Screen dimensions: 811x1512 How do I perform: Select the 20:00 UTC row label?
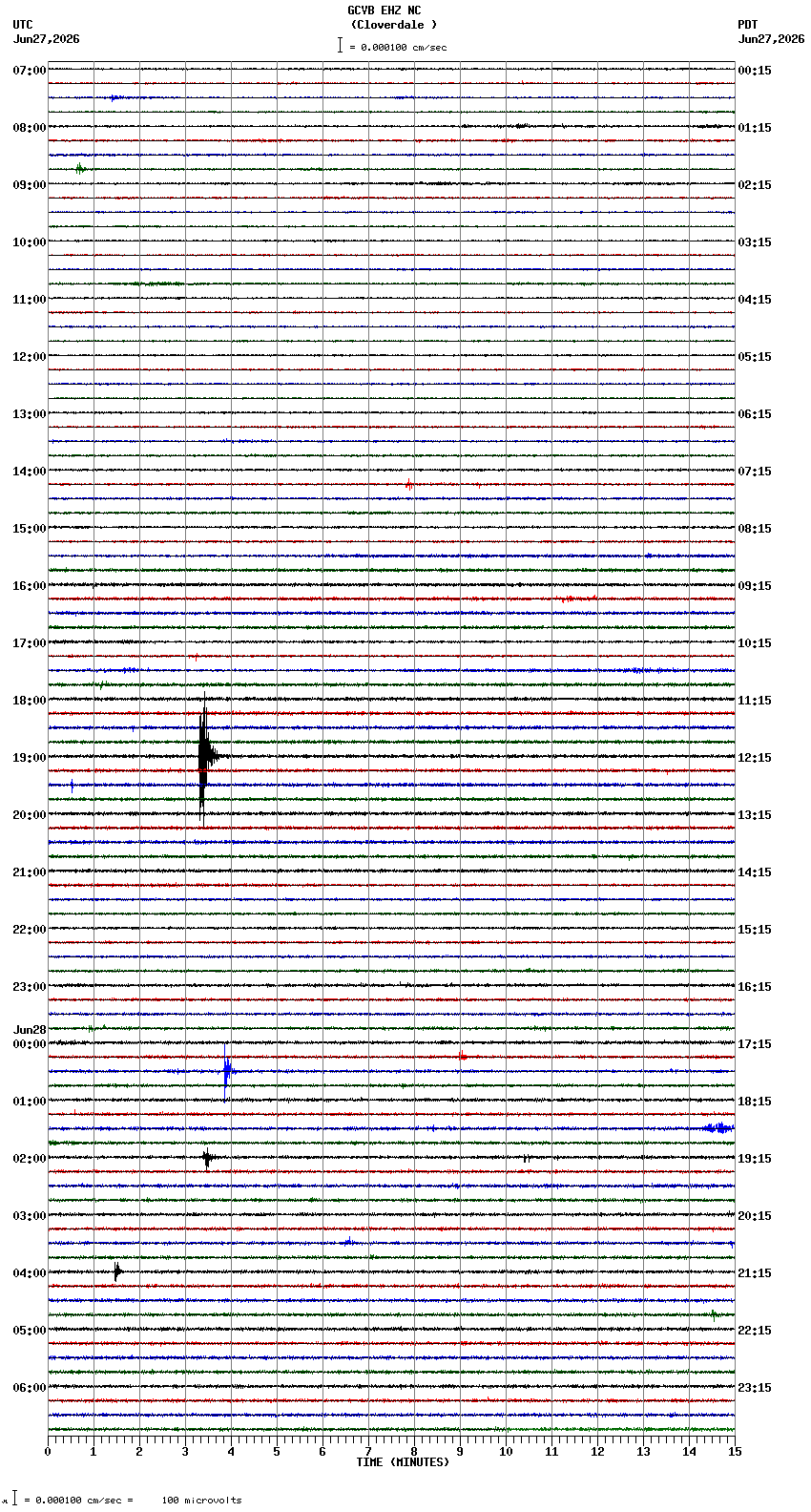[30, 815]
